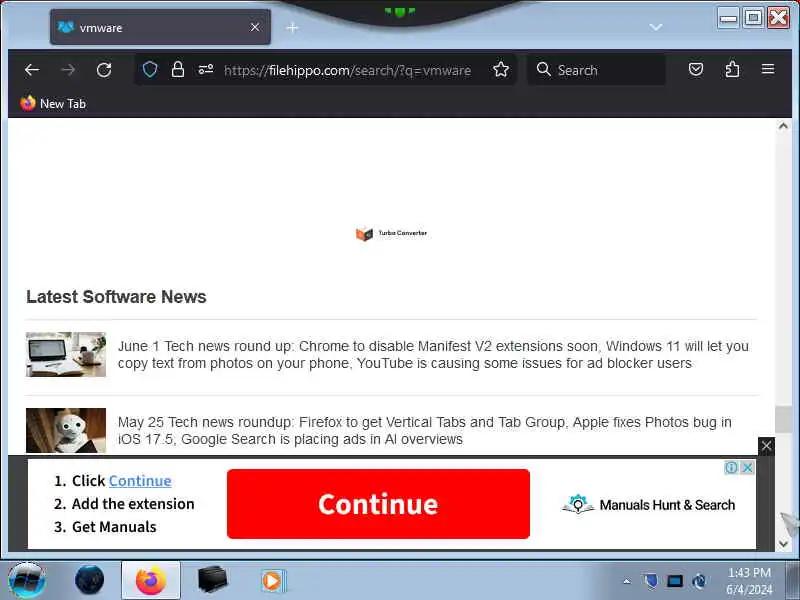The width and height of the screenshot is (800, 600).
Task: Click the AdChoices info icon
Action: [731, 467]
